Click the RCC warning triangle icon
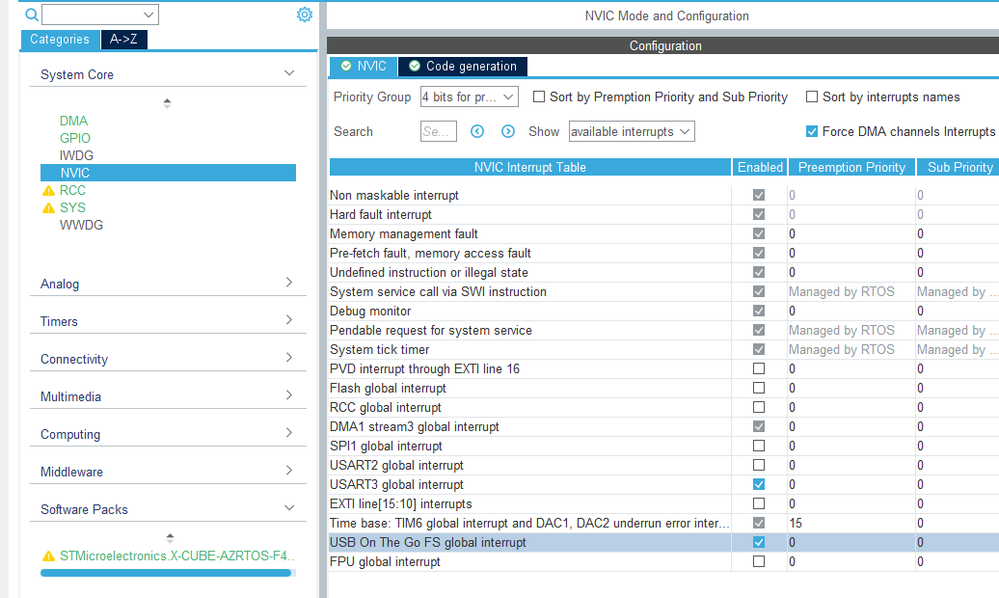 tap(48, 190)
